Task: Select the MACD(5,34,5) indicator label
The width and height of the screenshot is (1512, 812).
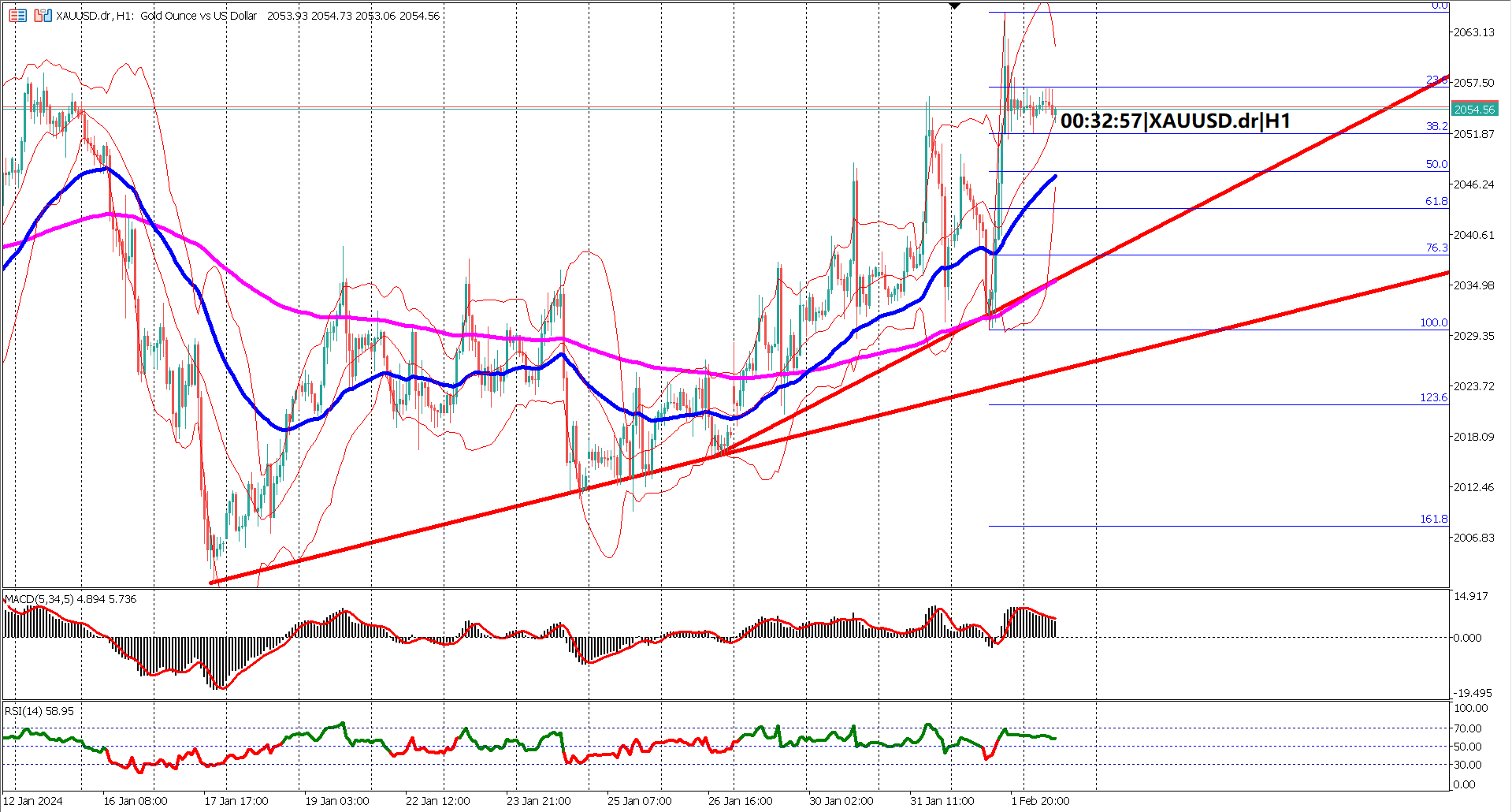Action: point(67,599)
